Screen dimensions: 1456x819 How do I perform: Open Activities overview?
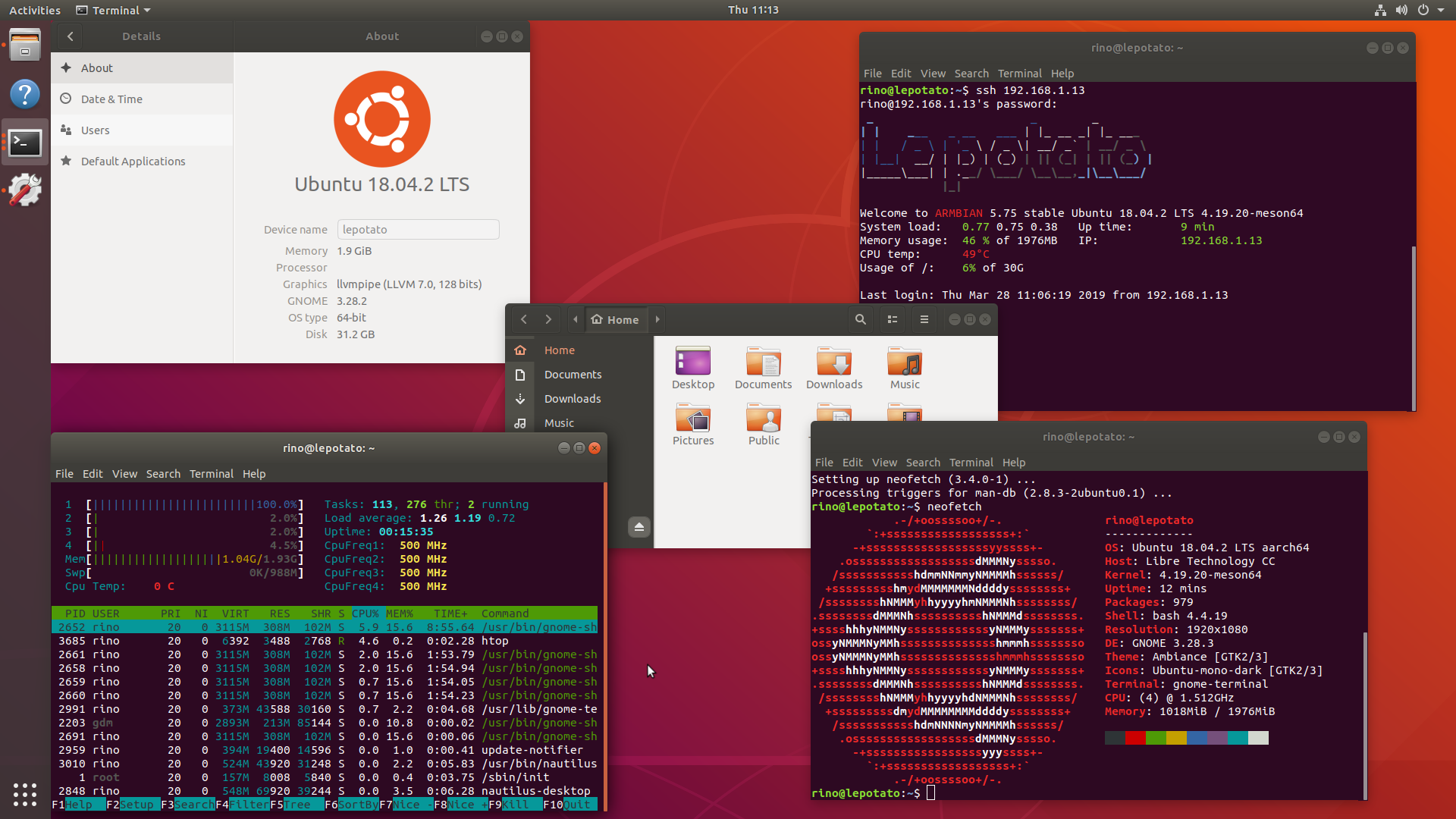pyautogui.click(x=35, y=10)
